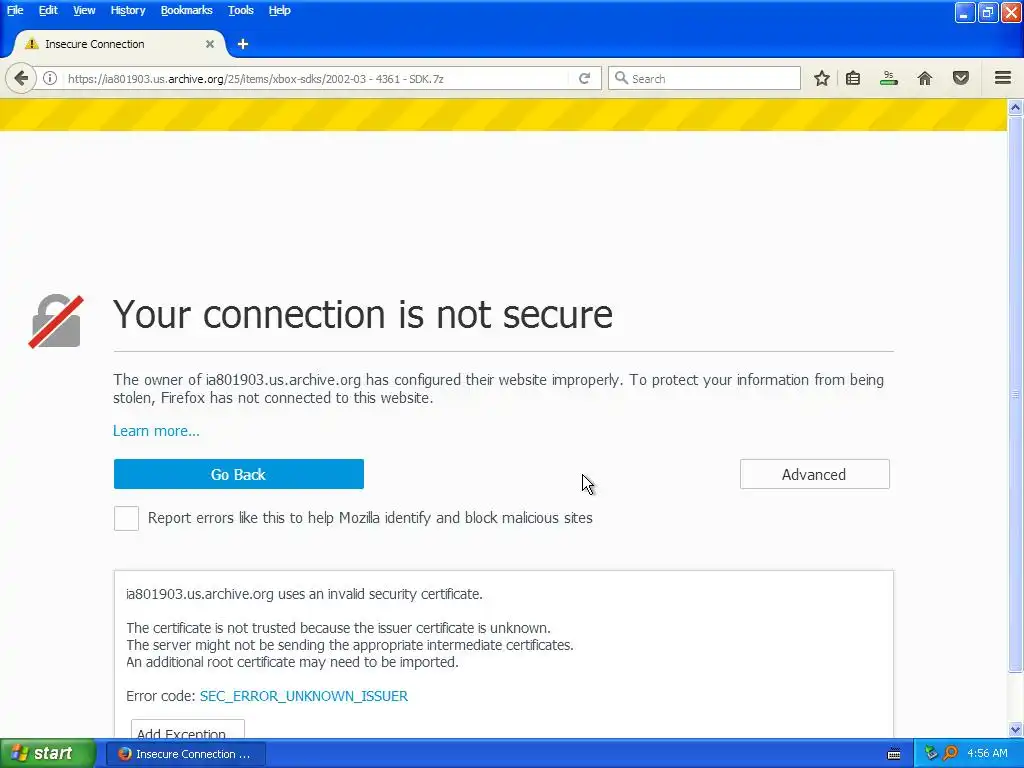
Task: Close the Insecure Connection tab
Action: click(x=210, y=44)
